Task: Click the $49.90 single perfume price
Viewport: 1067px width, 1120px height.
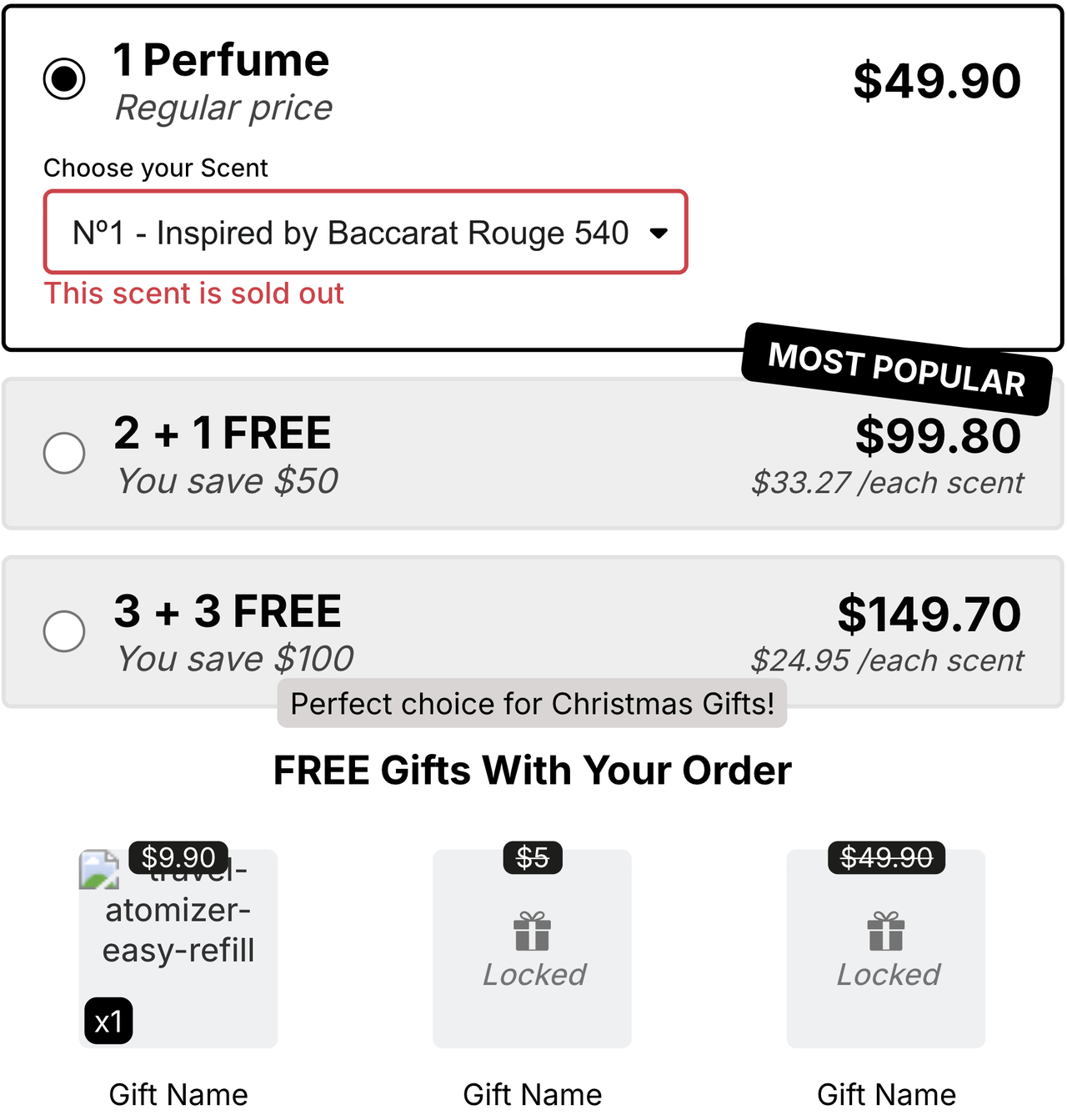Action: (936, 81)
